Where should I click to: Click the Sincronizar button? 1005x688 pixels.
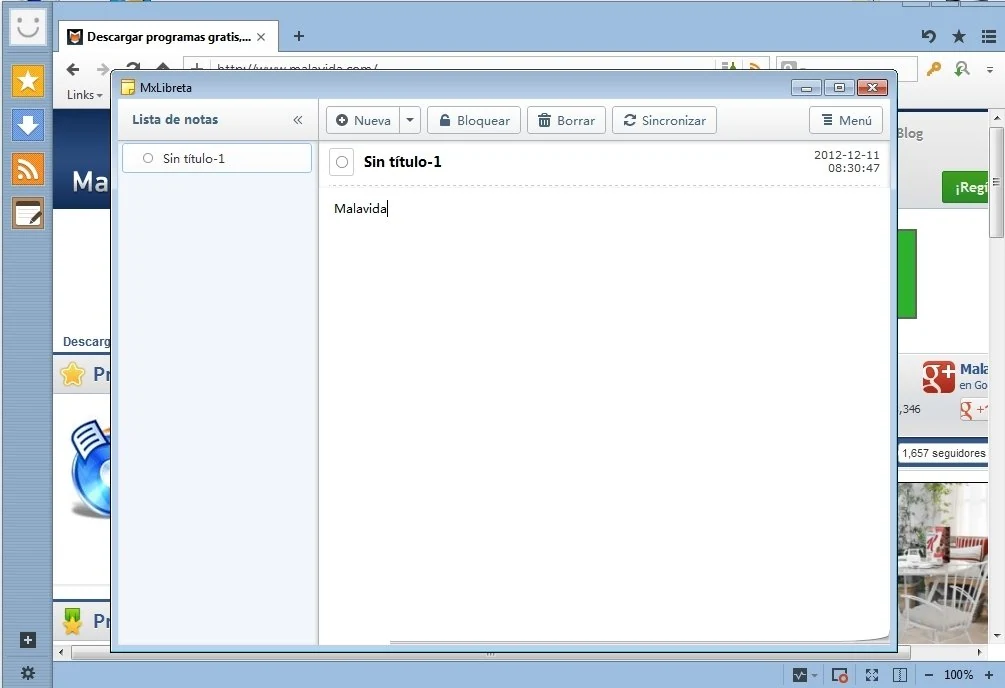[665, 120]
